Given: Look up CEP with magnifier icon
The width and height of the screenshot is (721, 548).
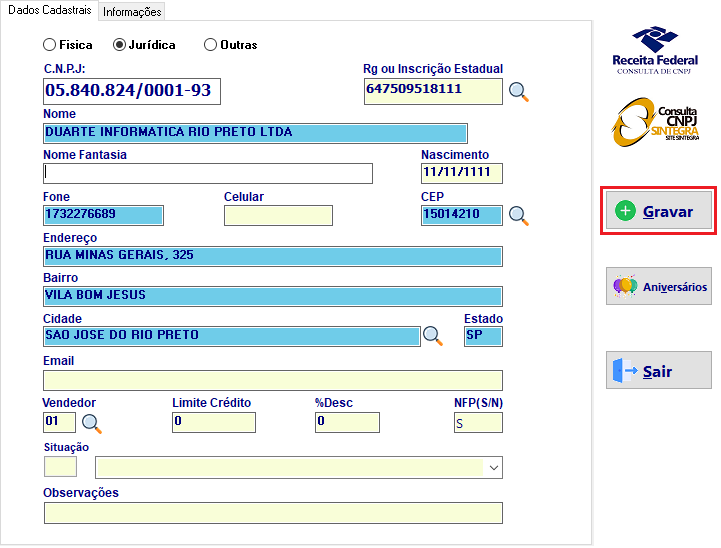Looking at the screenshot, I should tap(519, 216).
